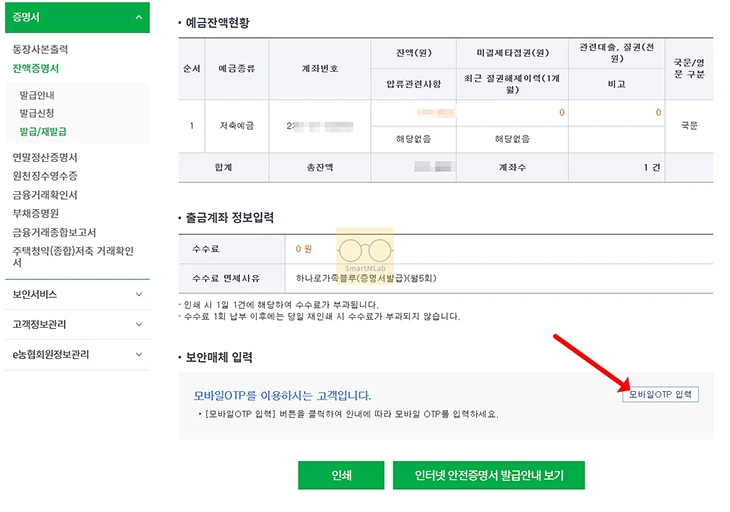
Task: Open 금융거래확인서 menu item
Action: pyautogui.click(x=45, y=195)
